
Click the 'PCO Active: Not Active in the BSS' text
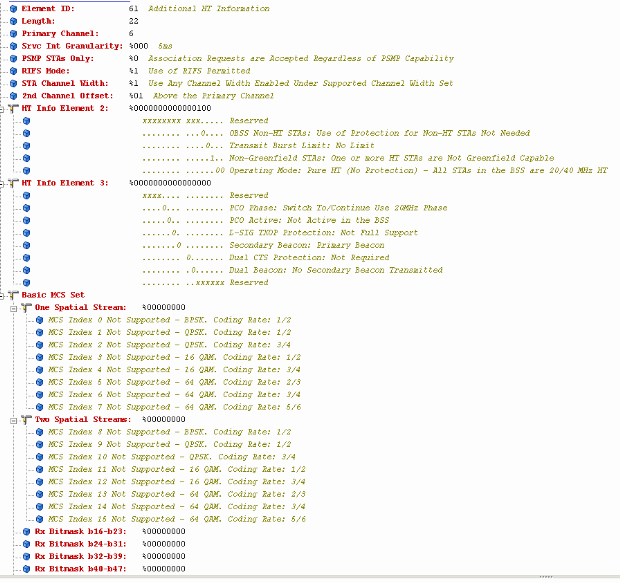pyautogui.click(x=309, y=220)
